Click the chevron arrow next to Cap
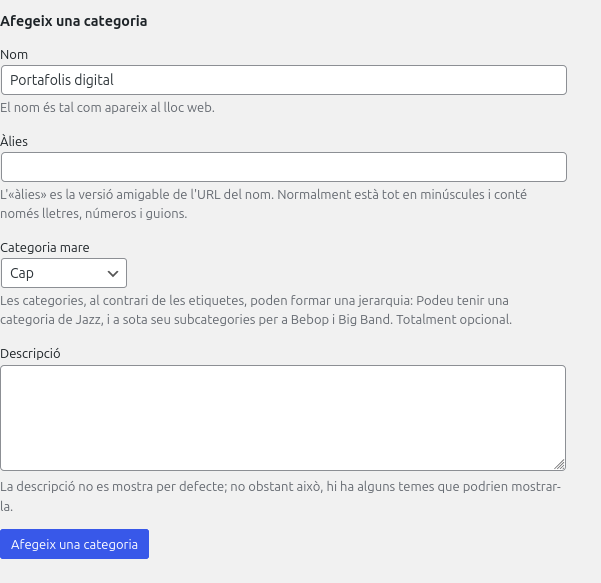This screenshot has height=583, width=601. click(112, 273)
